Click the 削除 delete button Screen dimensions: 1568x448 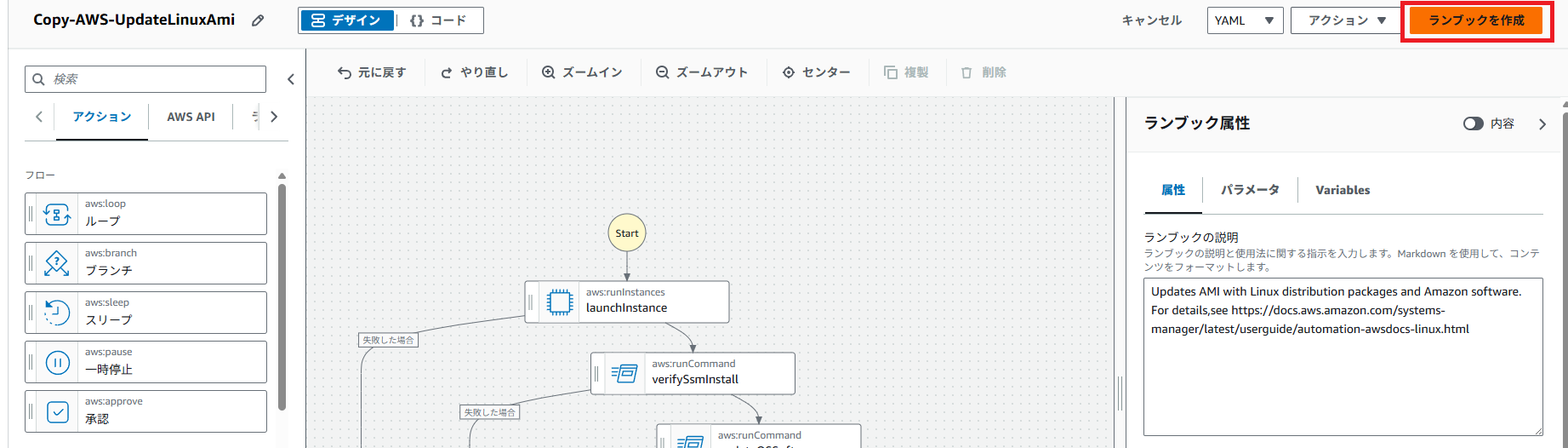984,72
